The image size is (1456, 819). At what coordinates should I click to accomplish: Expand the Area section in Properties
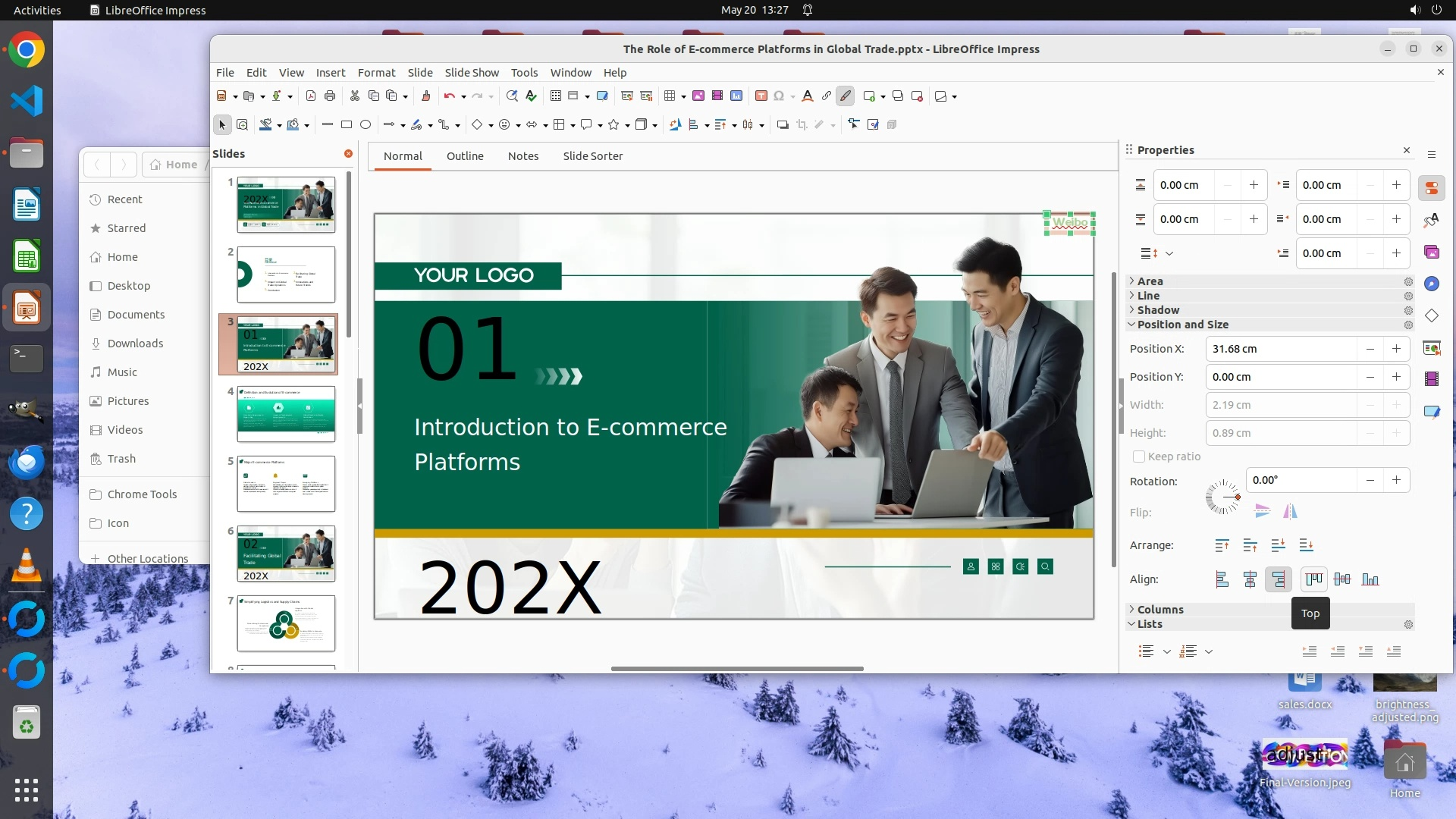click(1150, 281)
